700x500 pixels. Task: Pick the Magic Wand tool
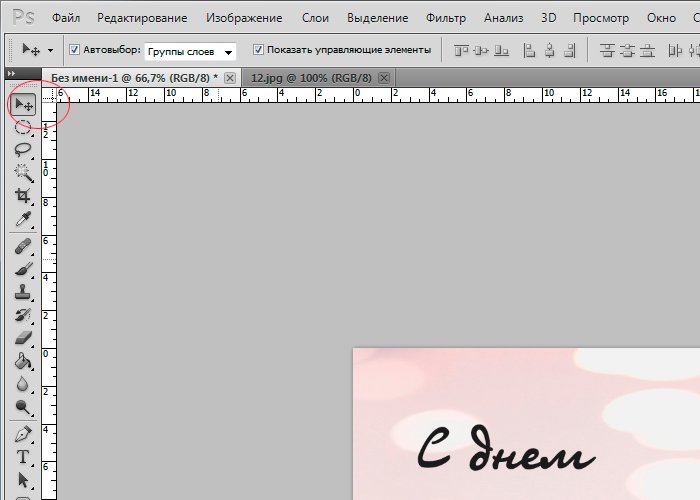pyautogui.click(x=22, y=172)
